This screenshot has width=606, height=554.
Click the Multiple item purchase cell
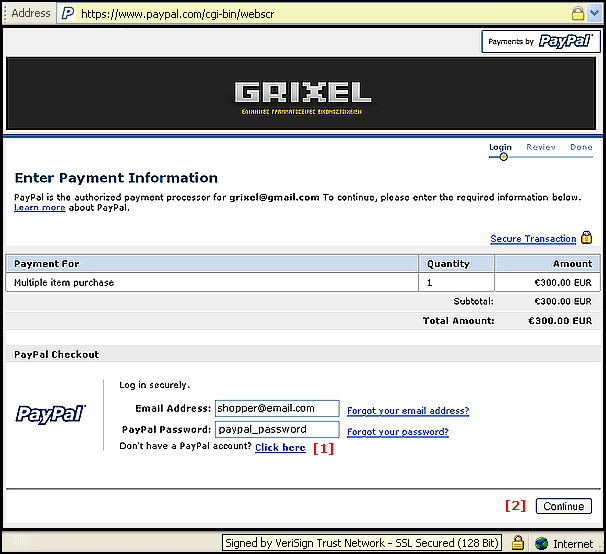(212, 283)
